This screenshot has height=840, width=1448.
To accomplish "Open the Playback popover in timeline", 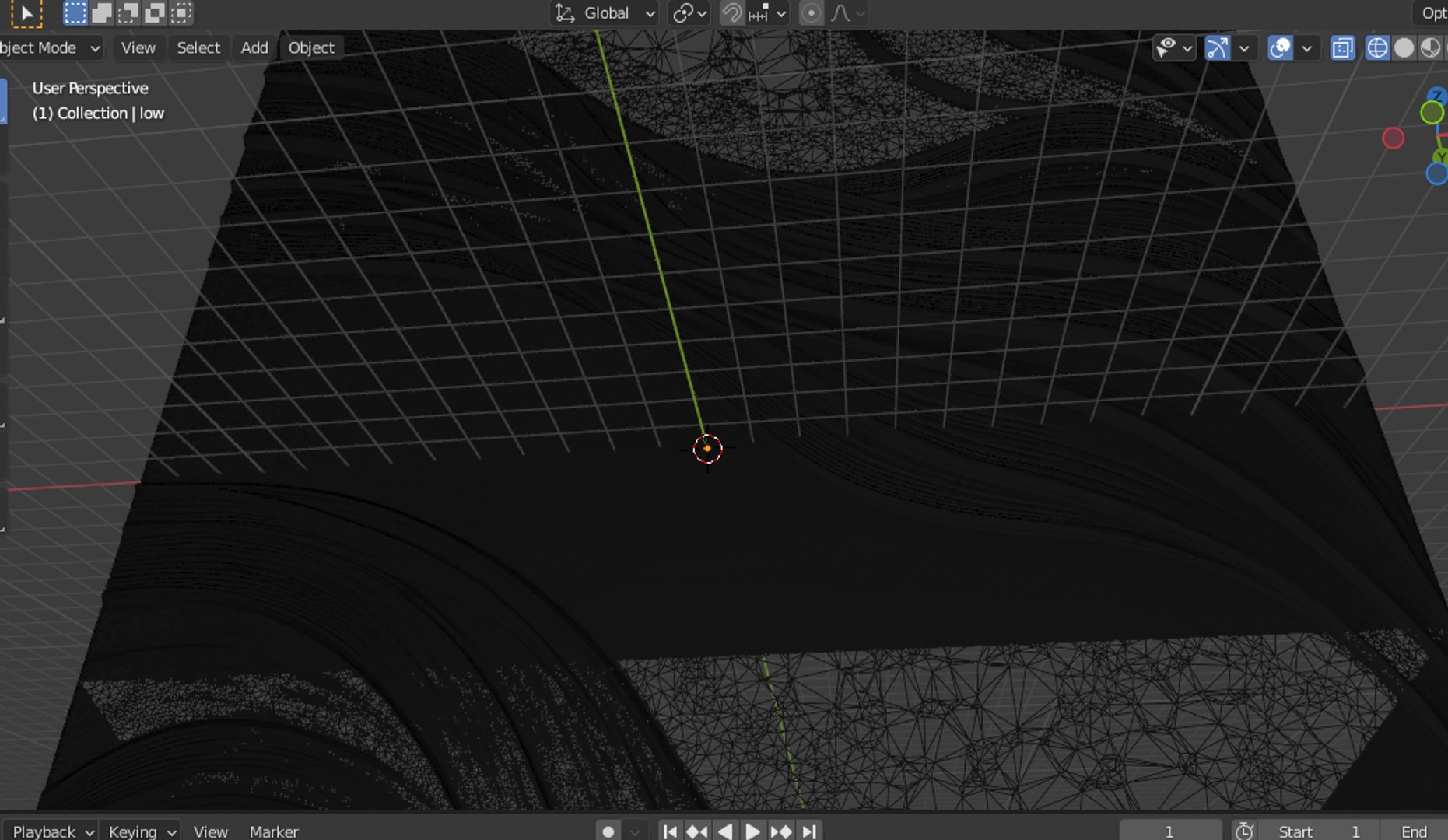I will pos(51,831).
